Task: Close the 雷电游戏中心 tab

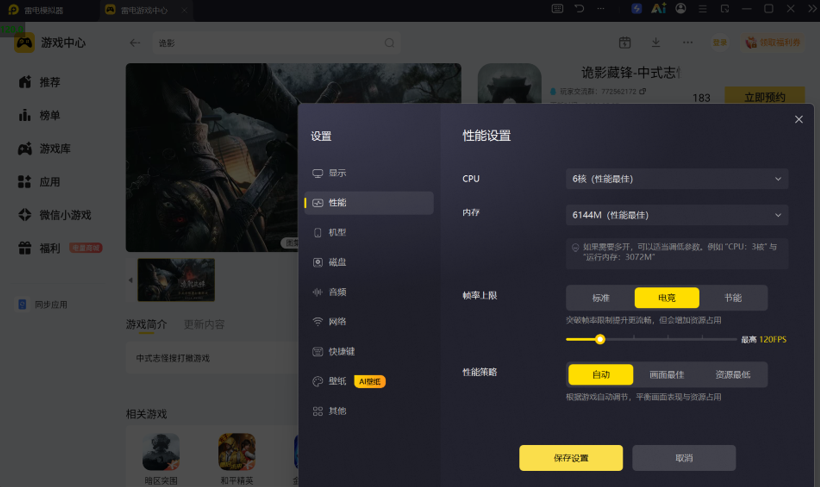Action: coord(184,10)
